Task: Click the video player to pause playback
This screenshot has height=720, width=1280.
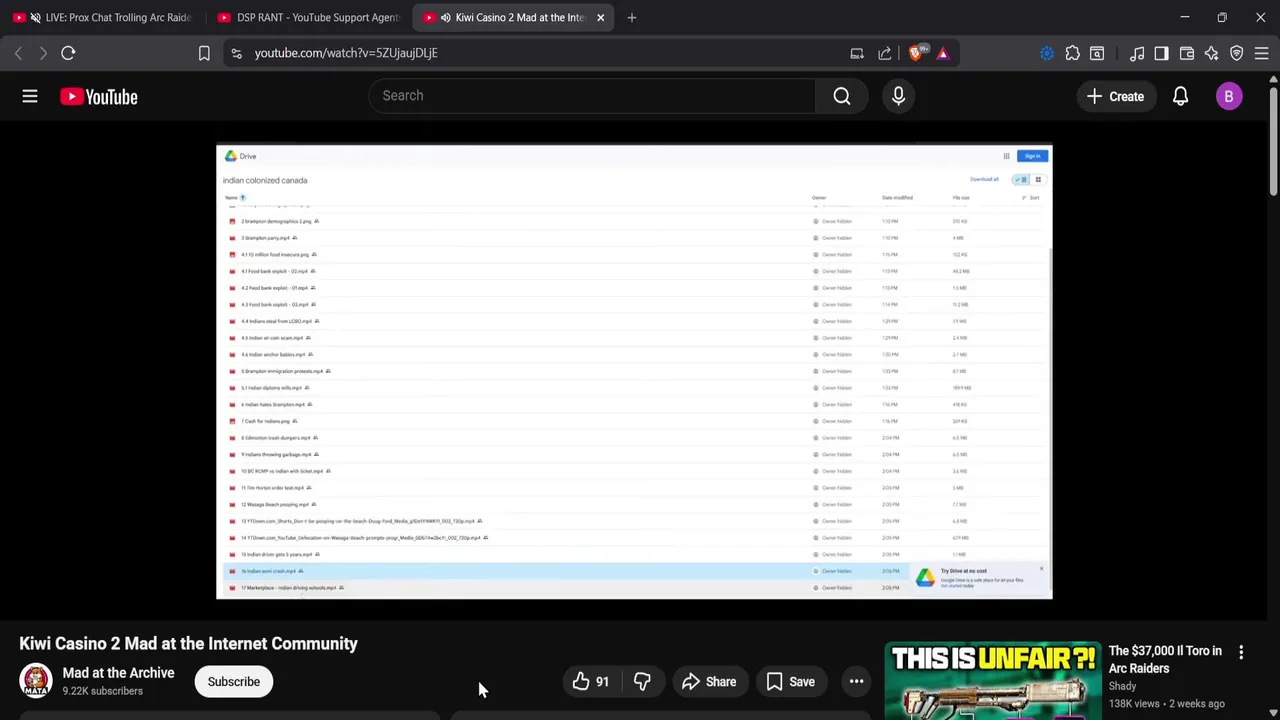Action: [x=634, y=372]
